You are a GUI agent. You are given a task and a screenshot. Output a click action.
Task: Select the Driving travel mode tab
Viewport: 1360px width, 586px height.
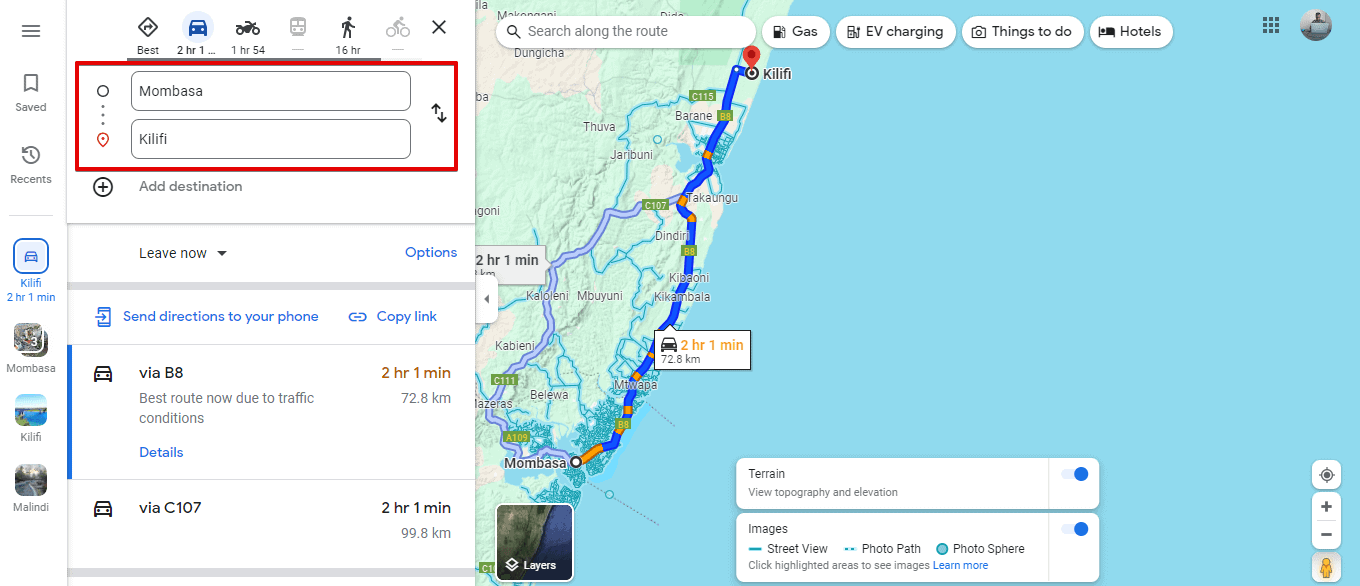tap(198, 34)
